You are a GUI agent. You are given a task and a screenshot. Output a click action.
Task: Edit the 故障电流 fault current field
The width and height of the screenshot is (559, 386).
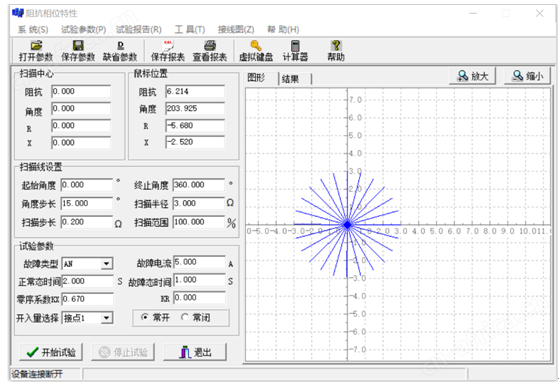200,262
